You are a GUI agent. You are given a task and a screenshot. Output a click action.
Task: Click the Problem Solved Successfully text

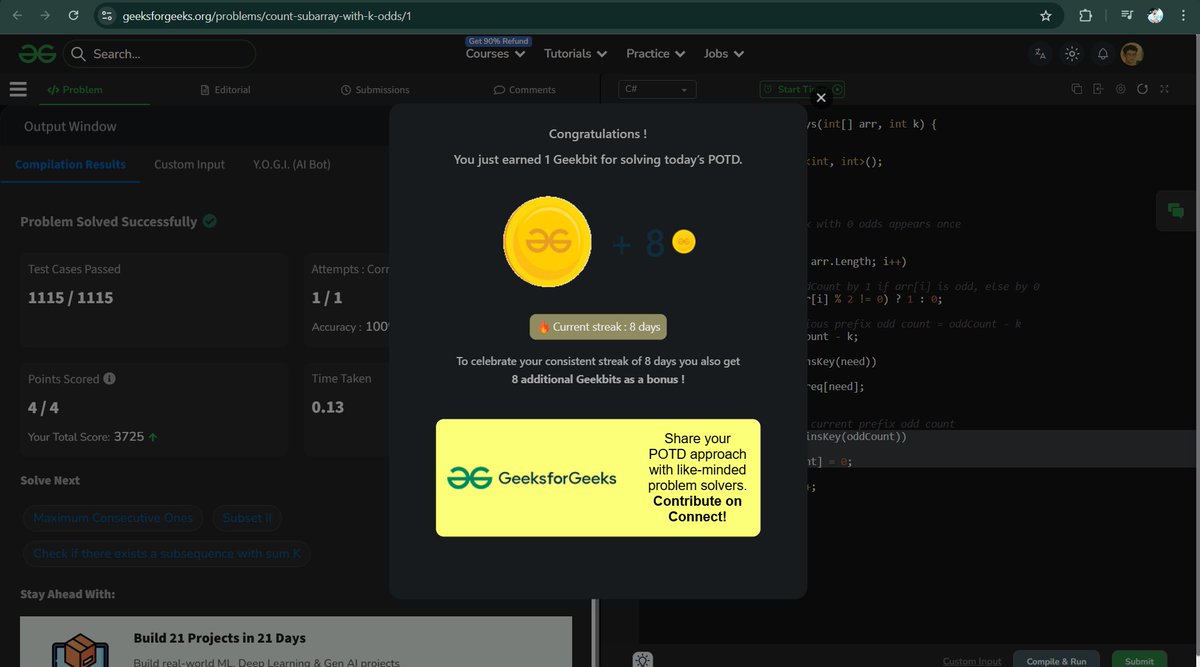tap(109, 221)
